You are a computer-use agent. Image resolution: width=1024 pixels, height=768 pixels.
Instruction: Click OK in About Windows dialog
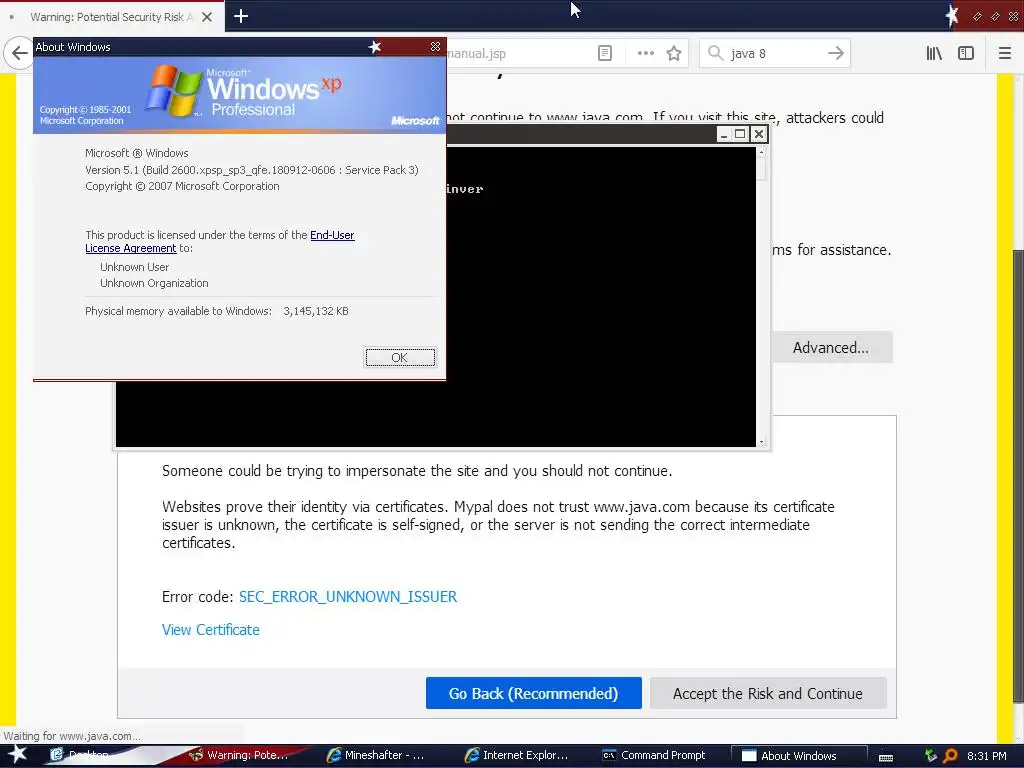400,357
